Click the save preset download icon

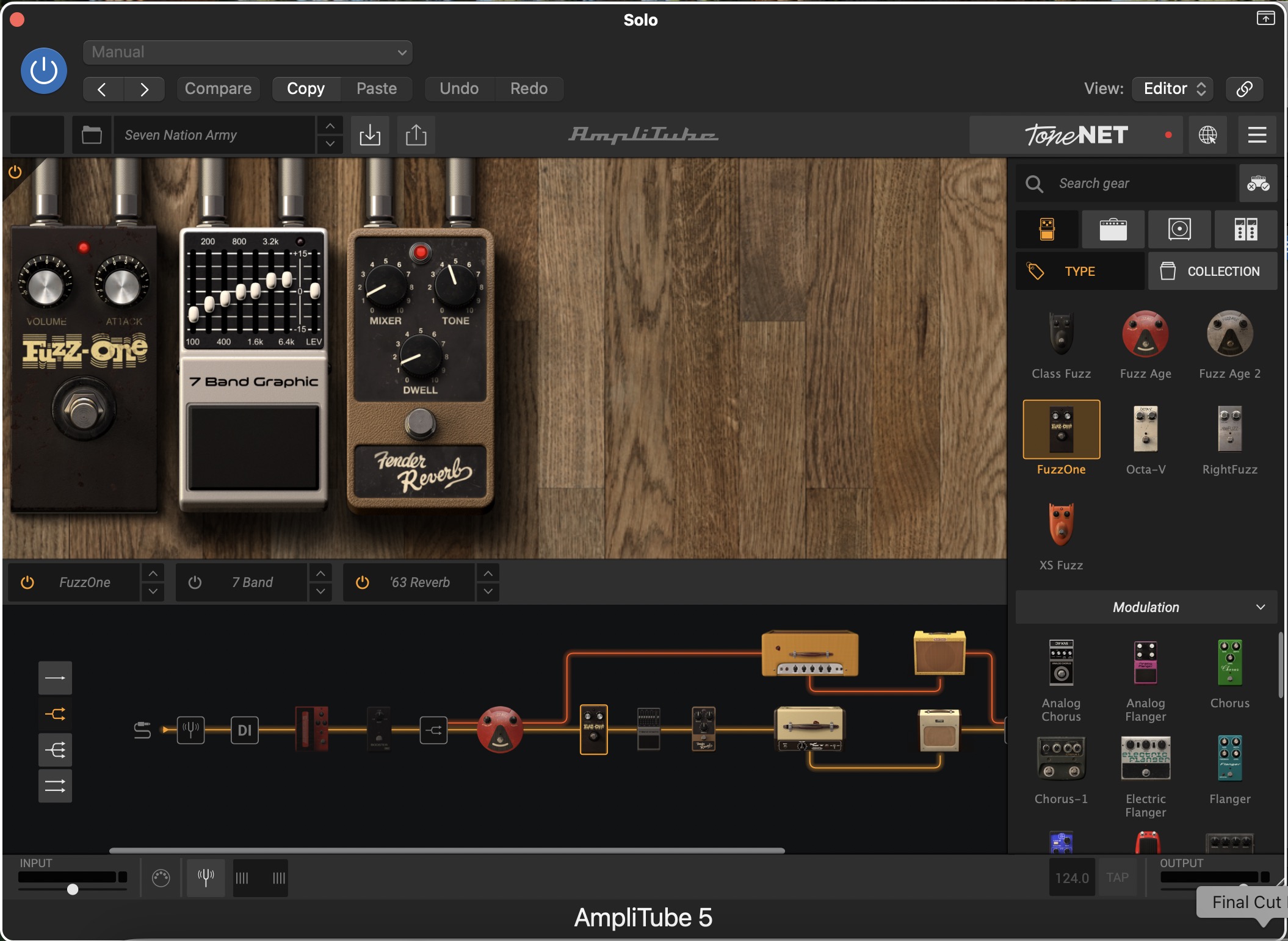370,135
